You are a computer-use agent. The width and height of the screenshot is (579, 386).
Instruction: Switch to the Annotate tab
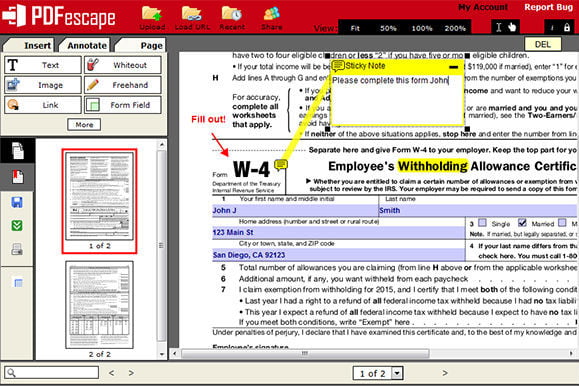click(x=87, y=45)
